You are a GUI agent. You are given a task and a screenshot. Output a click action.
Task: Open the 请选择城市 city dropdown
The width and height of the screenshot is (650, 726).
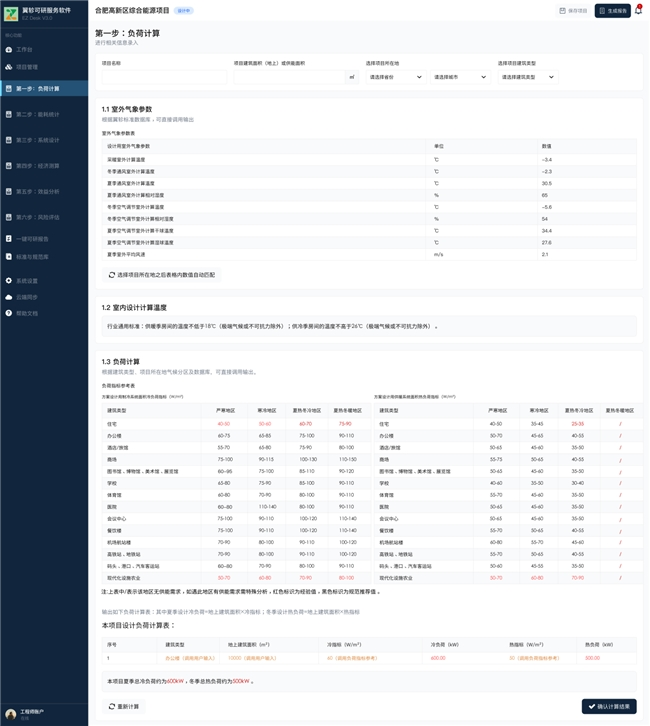(459, 77)
